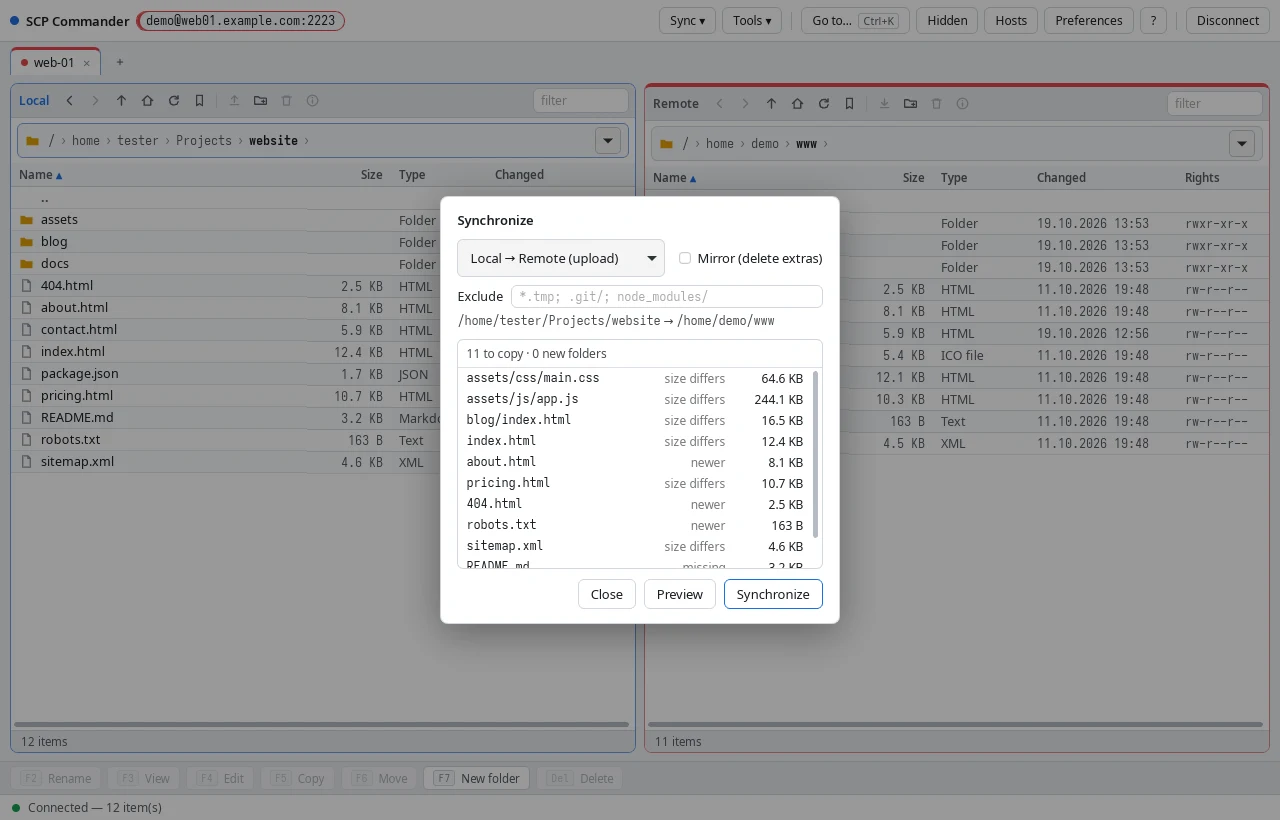
Task: Close the Synchronize dialog
Action: coord(607,594)
